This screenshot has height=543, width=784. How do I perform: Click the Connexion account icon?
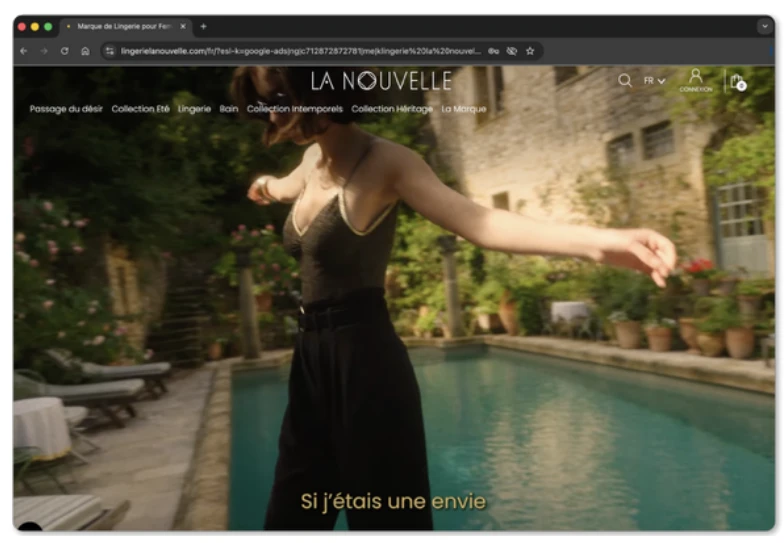pos(696,80)
